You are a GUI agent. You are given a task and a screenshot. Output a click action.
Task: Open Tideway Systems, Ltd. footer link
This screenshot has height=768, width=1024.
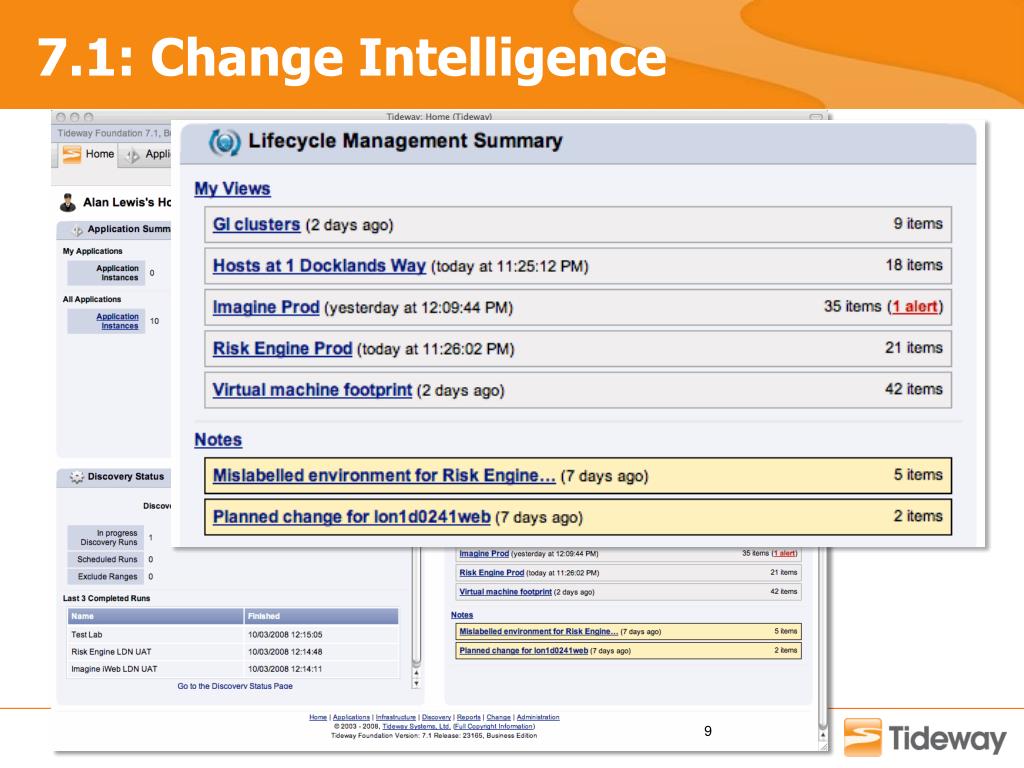[x=416, y=726]
